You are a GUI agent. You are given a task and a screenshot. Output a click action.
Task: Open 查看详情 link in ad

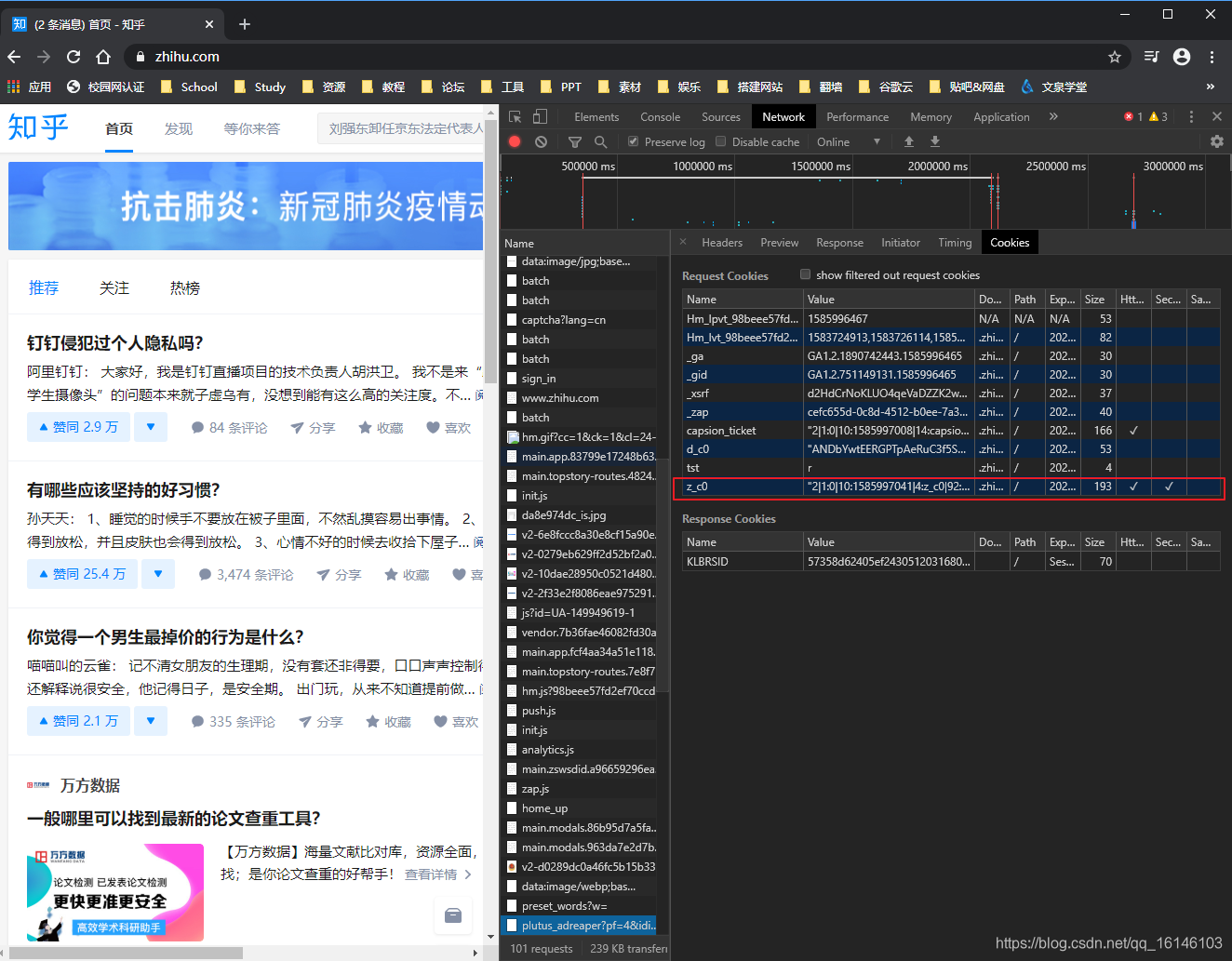(438, 874)
